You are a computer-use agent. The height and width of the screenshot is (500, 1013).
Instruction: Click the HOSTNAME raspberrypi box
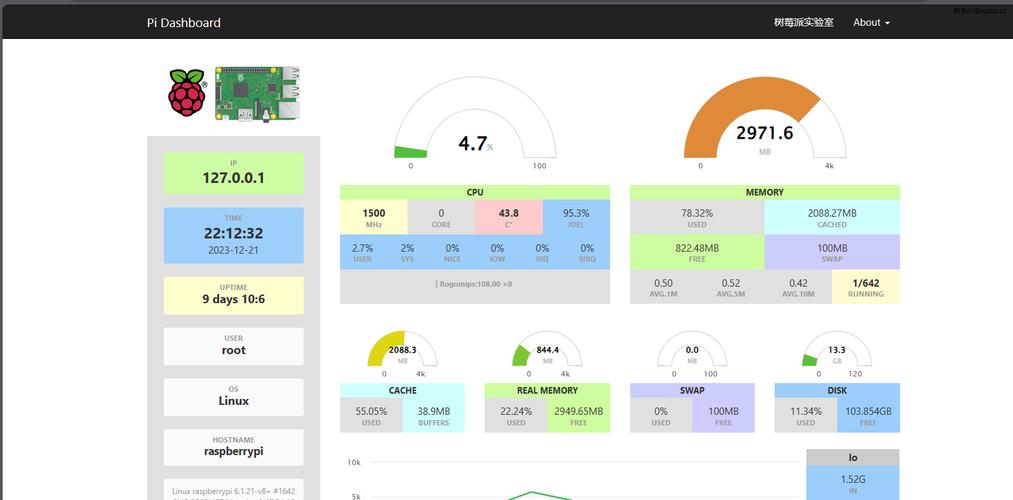pos(233,447)
